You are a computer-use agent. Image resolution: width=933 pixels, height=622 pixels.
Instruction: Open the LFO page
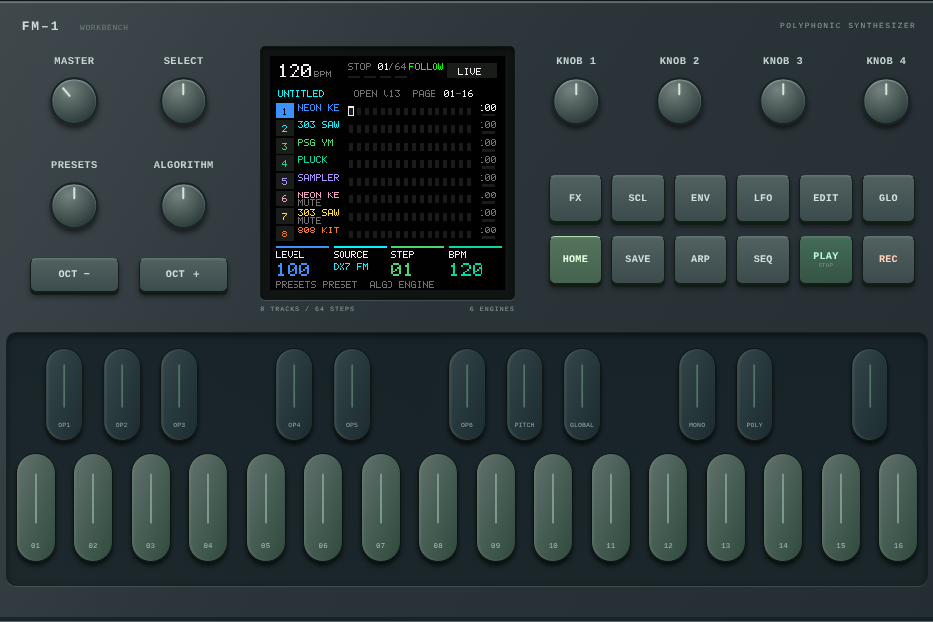coord(763,198)
